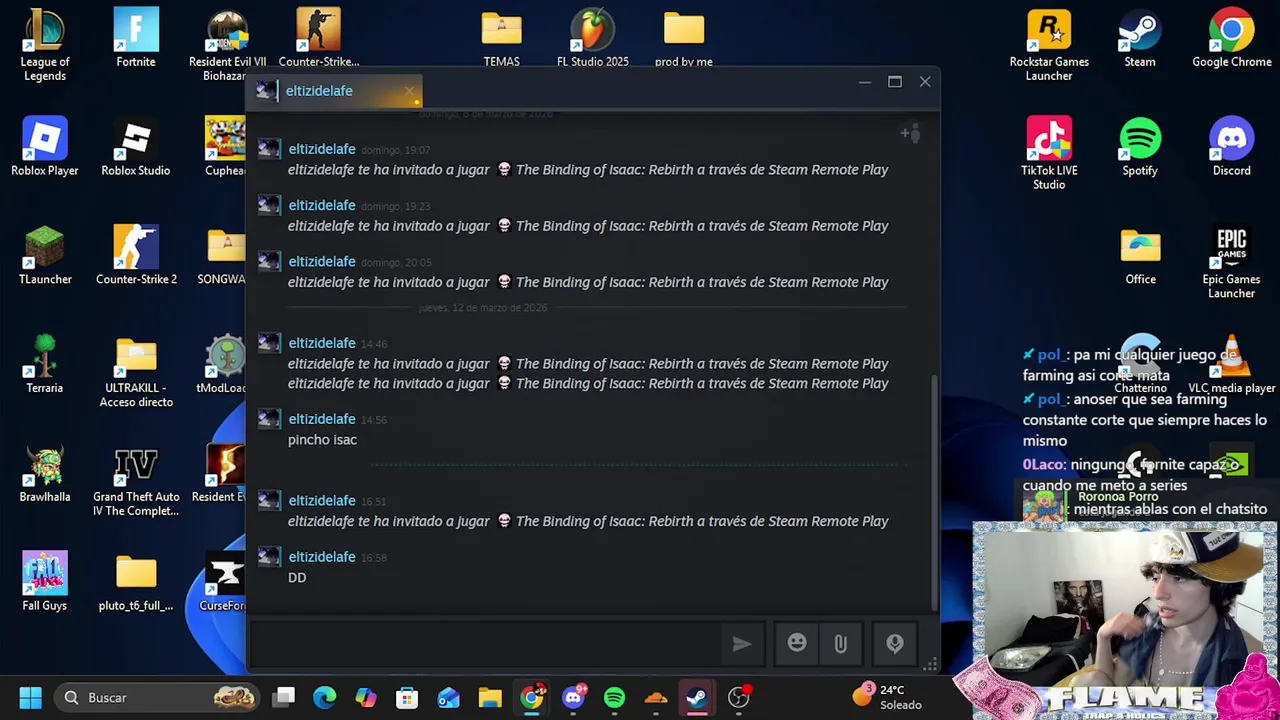The height and width of the screenshot is (720, 1280).
Task: Start voice chat with the microphone icon
Action: (x=895, y=644)
